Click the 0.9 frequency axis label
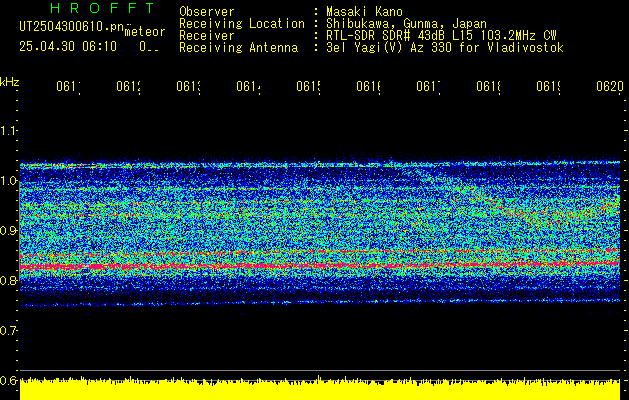Screen dimensions: 629x400 (x=8, y=230)
